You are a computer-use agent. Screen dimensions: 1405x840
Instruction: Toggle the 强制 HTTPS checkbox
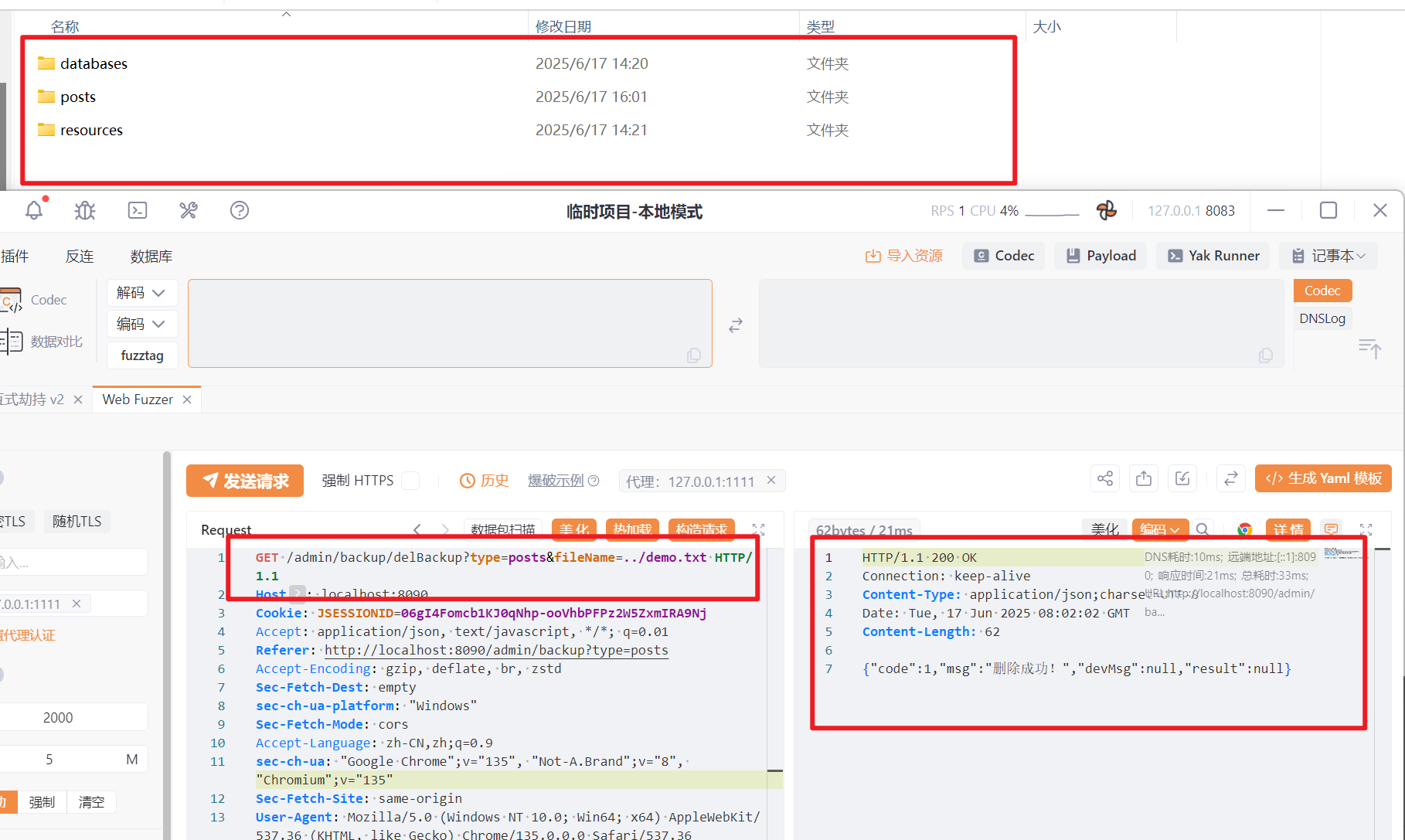(x=411, y=481)
